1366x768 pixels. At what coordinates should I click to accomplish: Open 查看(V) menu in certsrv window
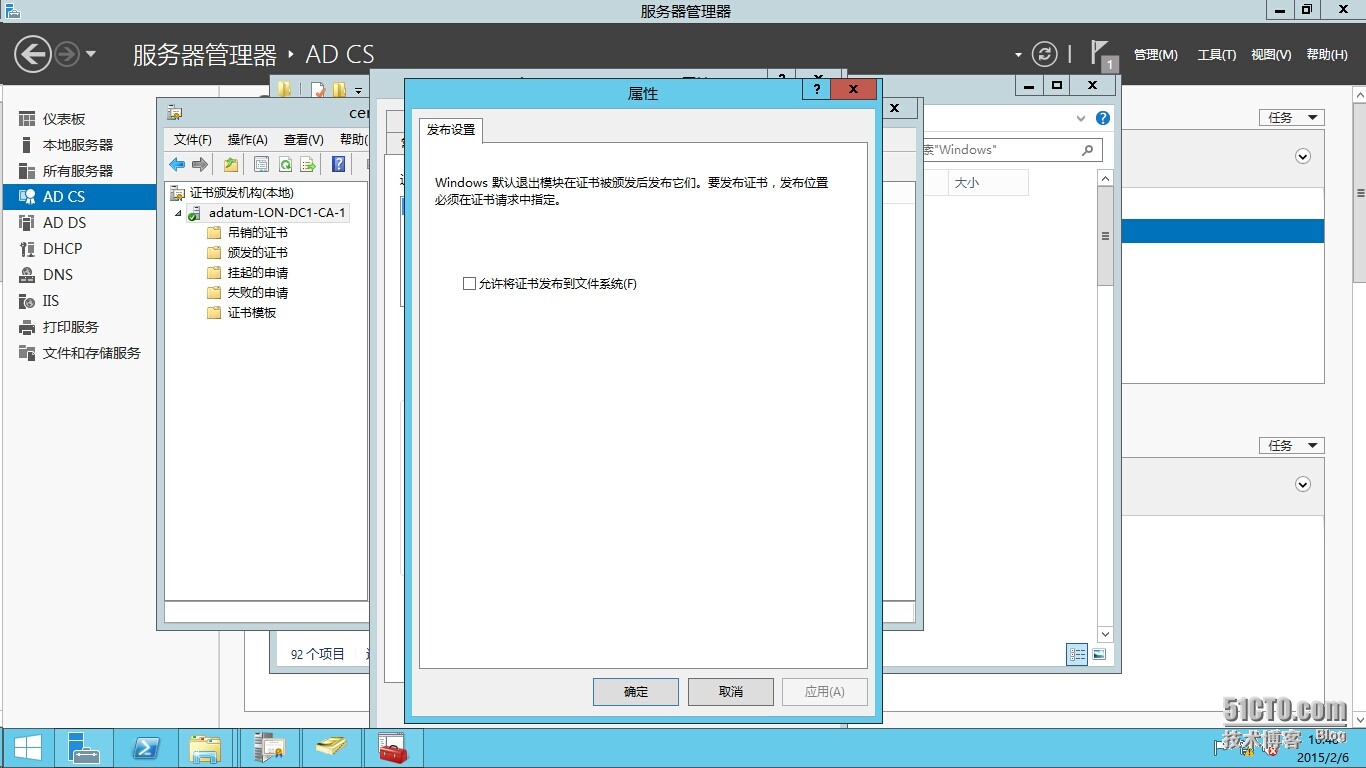tap(303, 140)
